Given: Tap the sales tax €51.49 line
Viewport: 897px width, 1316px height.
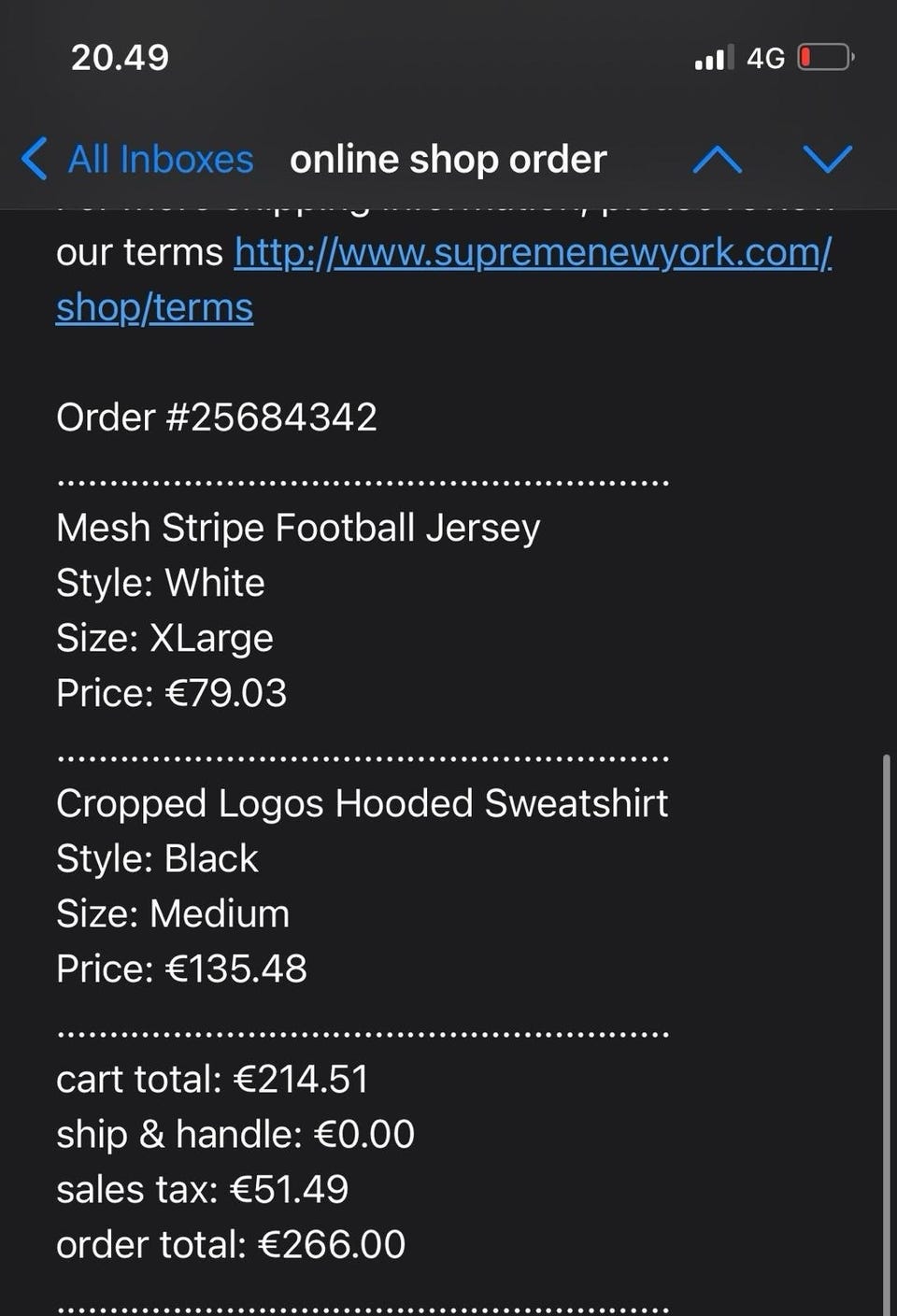Looking at the screenshot, I should pos(202,1189).
